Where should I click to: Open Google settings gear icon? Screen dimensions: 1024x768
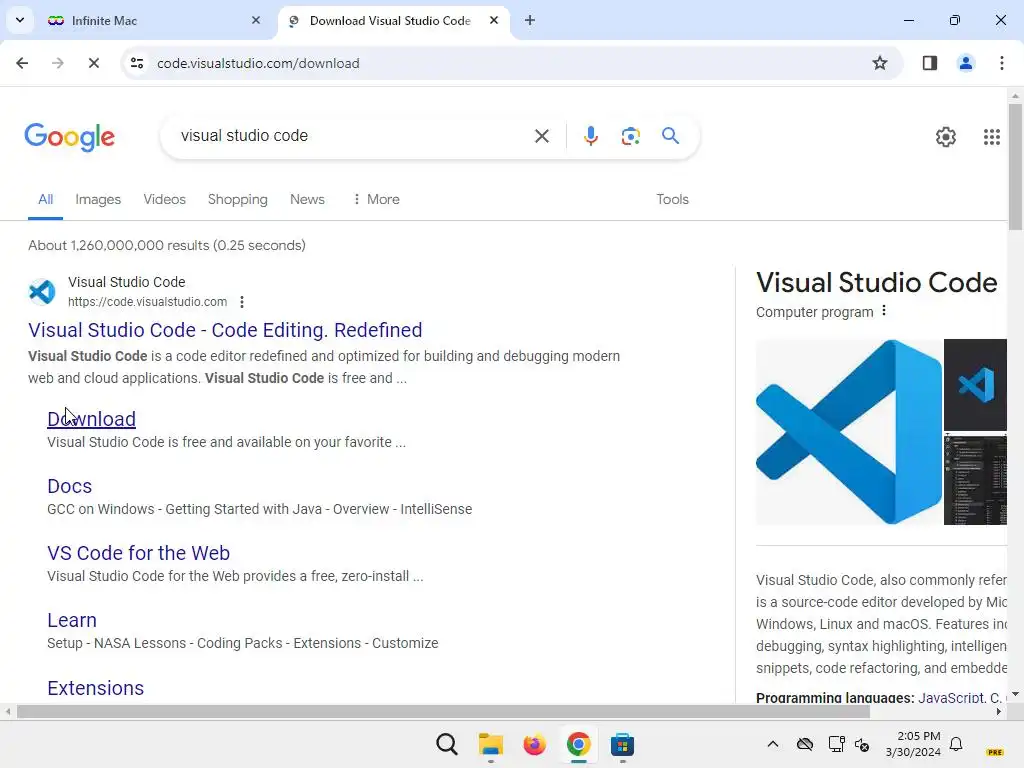click(946, 136)
